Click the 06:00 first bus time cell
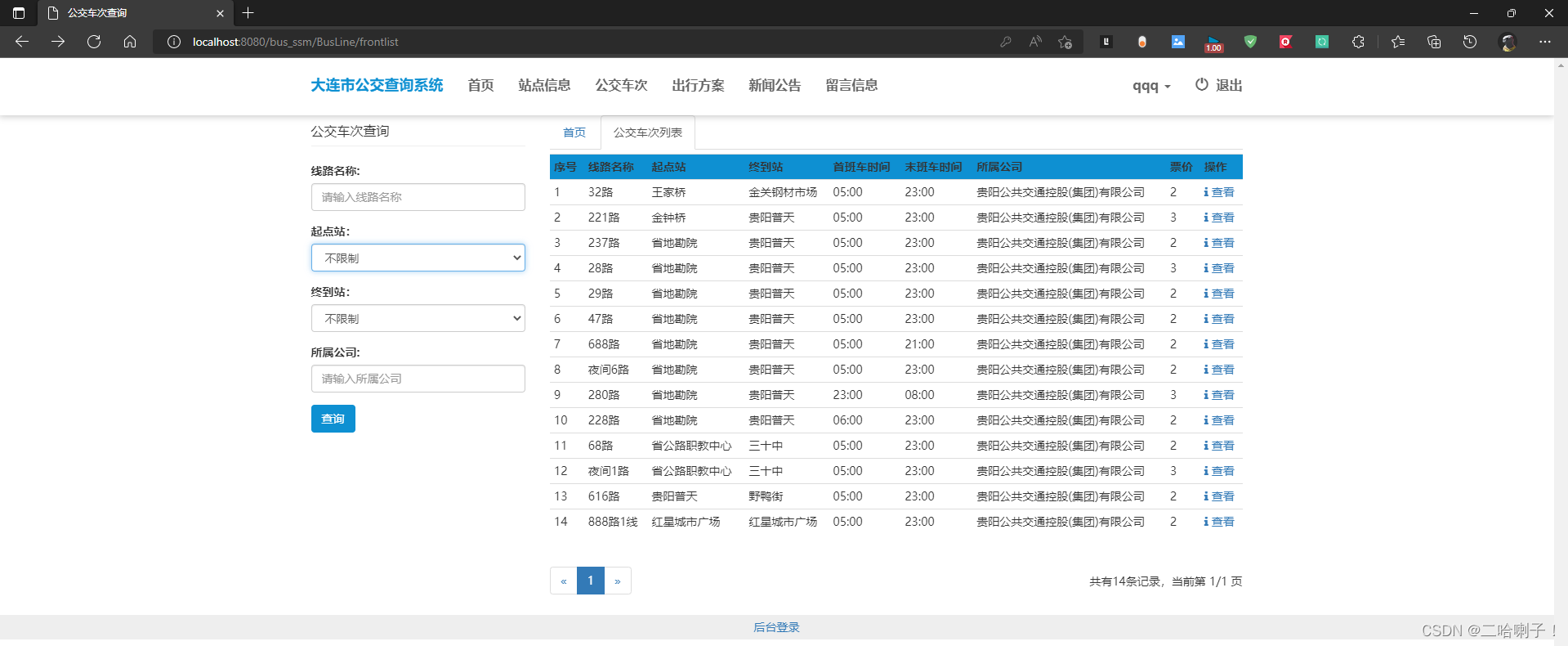The image size is (1568, 646). click(x=847, y=420)
